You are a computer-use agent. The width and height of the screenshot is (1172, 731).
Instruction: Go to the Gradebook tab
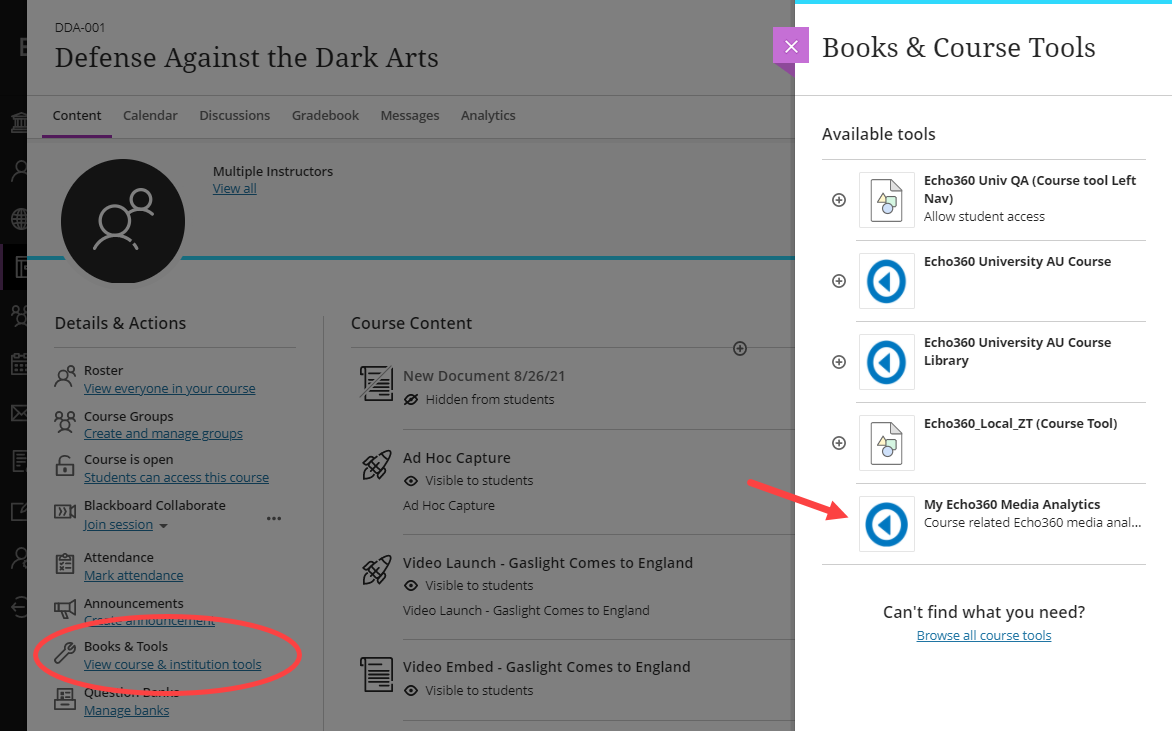point(325,115)
